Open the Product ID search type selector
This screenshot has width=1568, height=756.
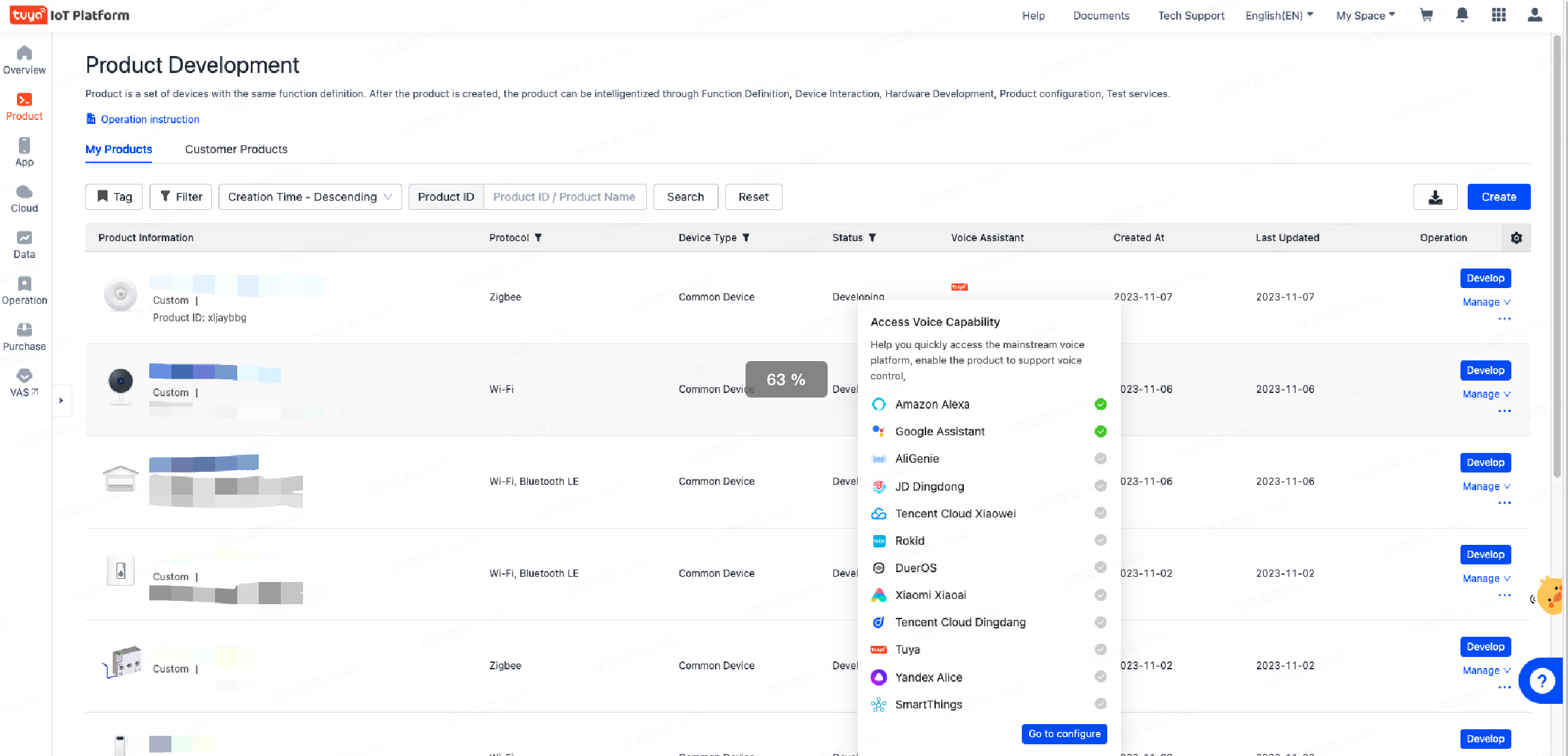pos(446,197)
